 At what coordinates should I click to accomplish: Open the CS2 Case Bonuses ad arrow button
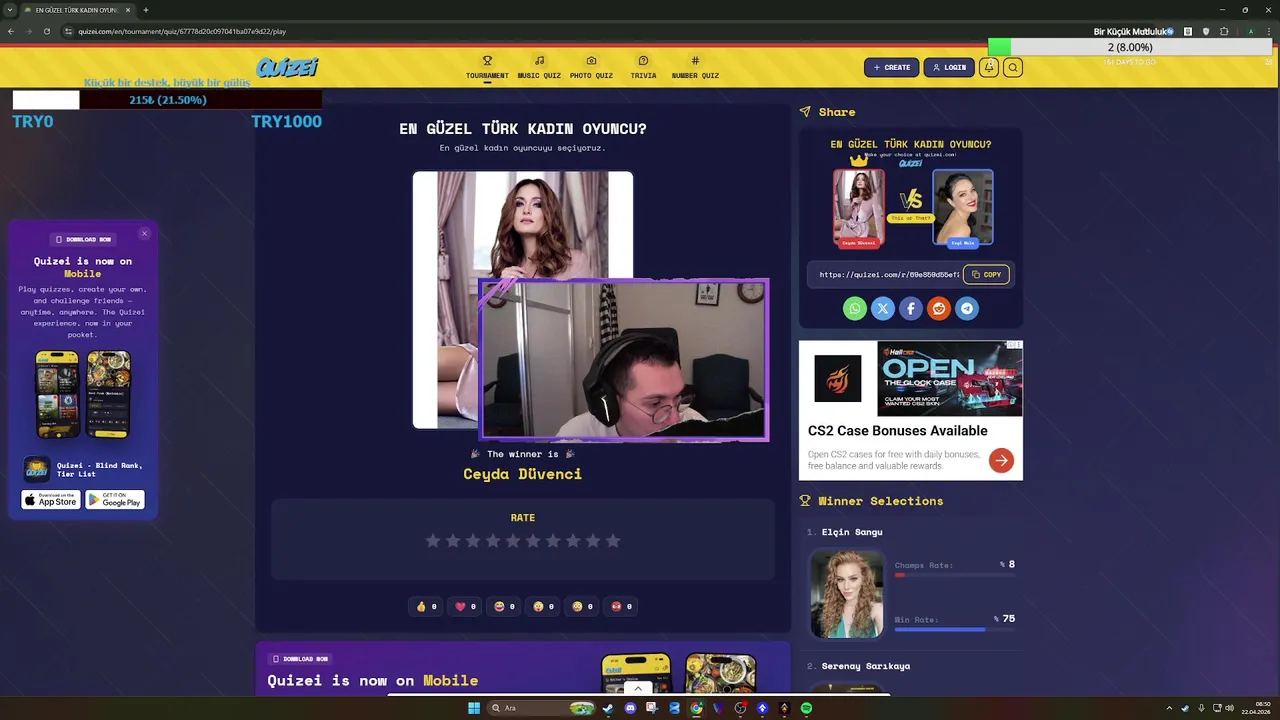(x=1001, y=460)
